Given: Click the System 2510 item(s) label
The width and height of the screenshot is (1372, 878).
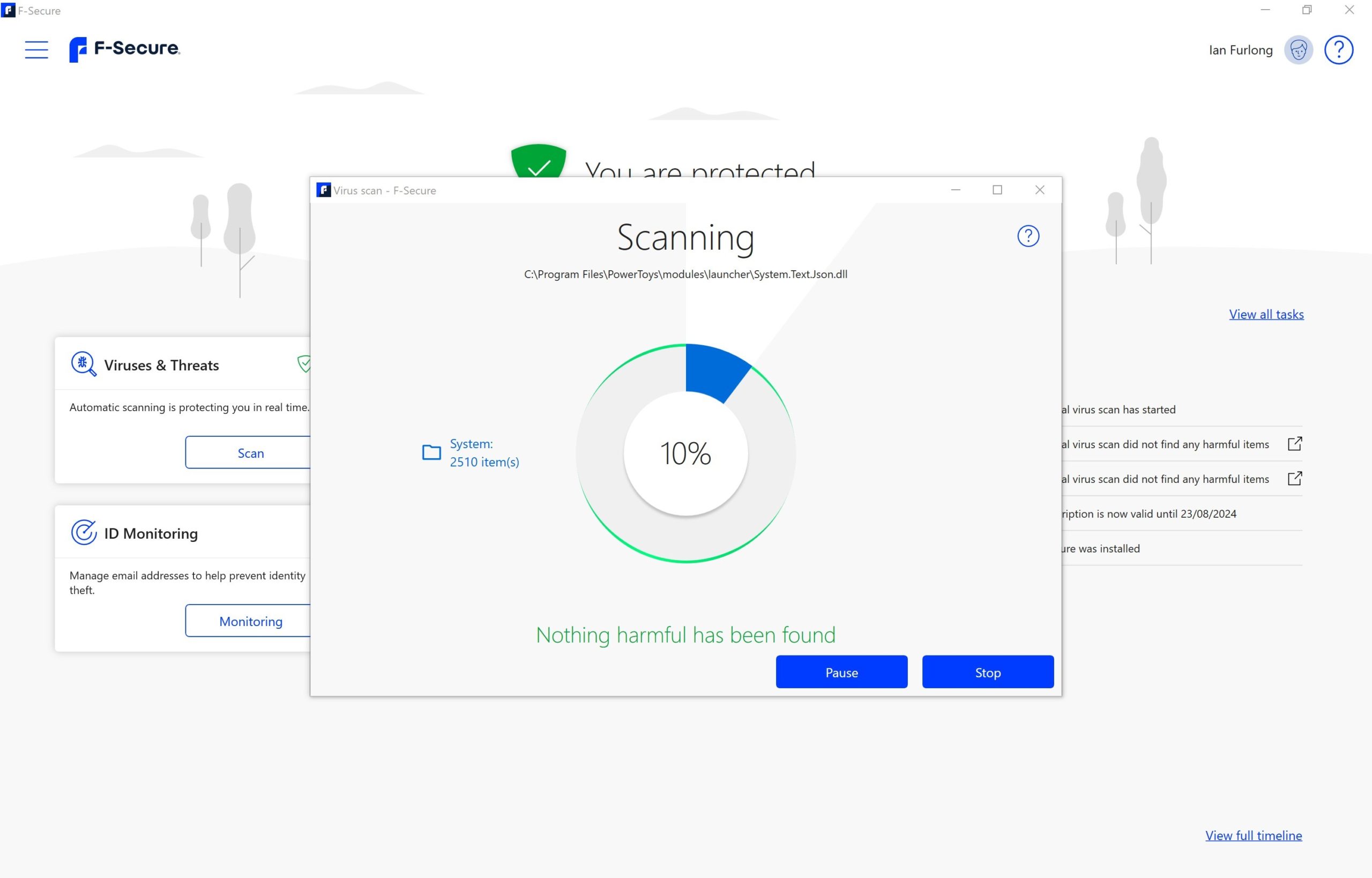Looking at the screenshot, I should (484, 453).
